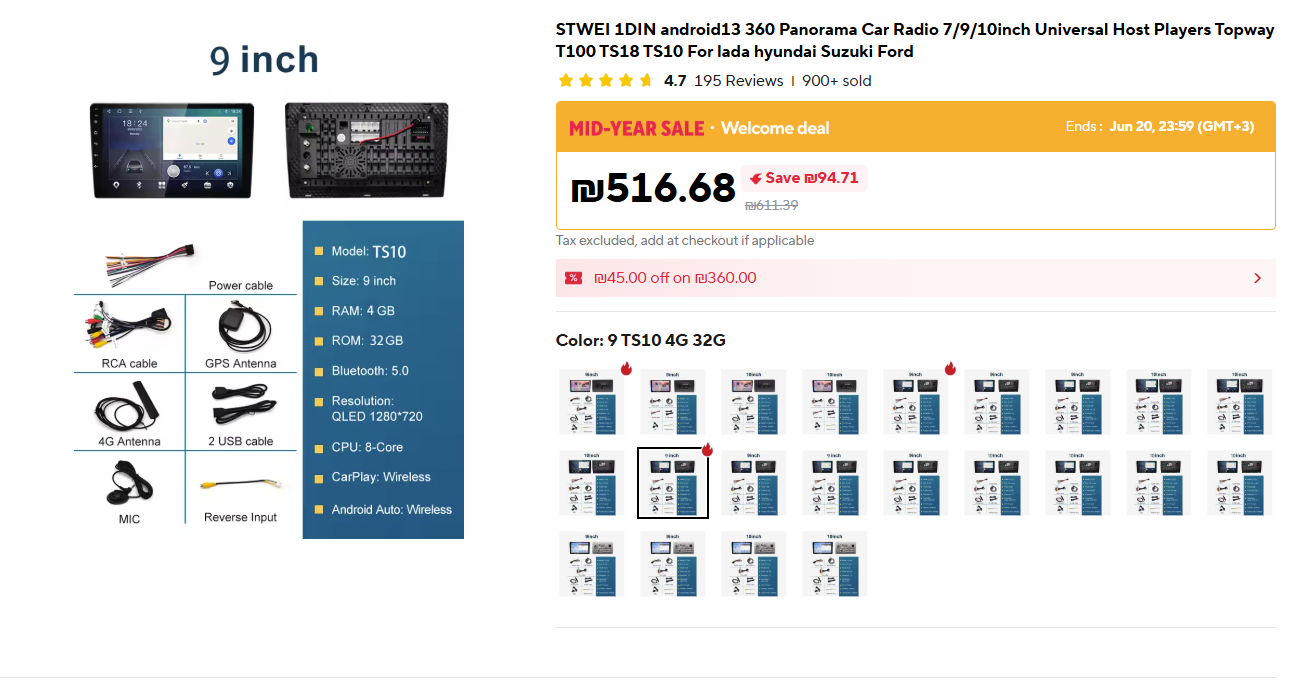This screenshot has height=692, width=1297.
Task: Click the star rating icons
Action: click(x=606, y=81)
